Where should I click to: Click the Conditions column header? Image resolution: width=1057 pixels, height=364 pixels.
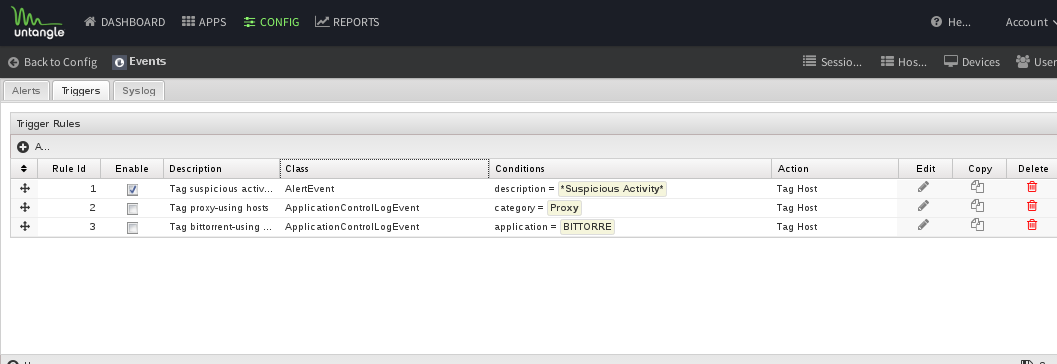coord(630,169)
